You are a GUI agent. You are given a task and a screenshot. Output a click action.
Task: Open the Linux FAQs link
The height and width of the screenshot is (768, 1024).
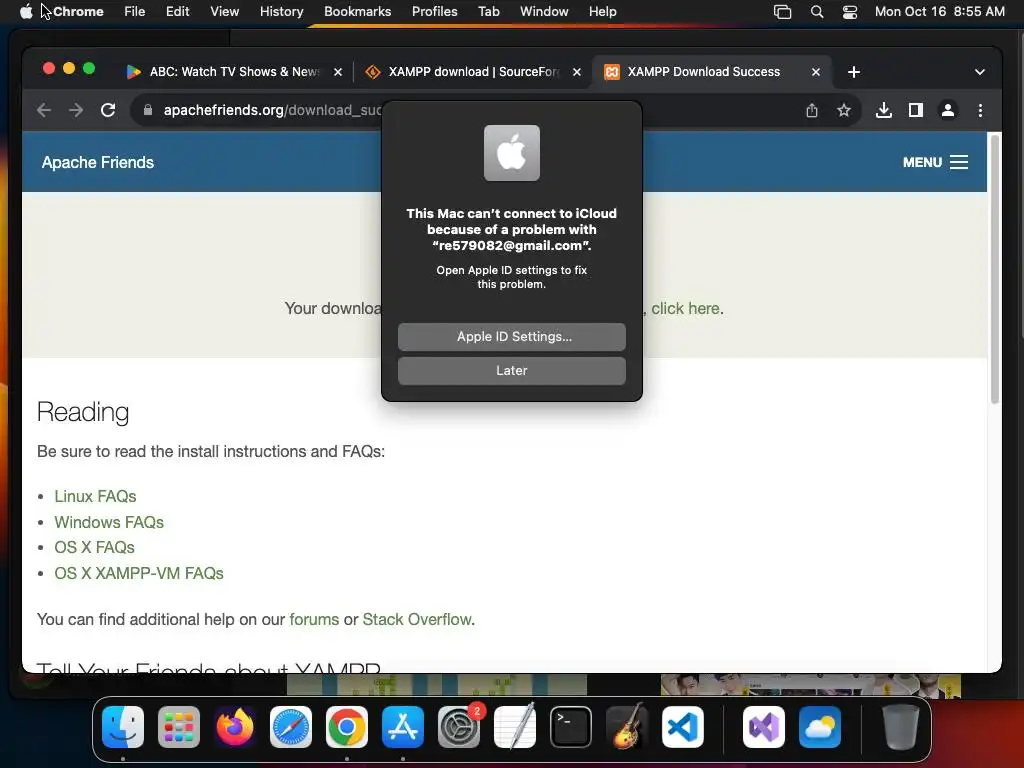tap(95, 496)
